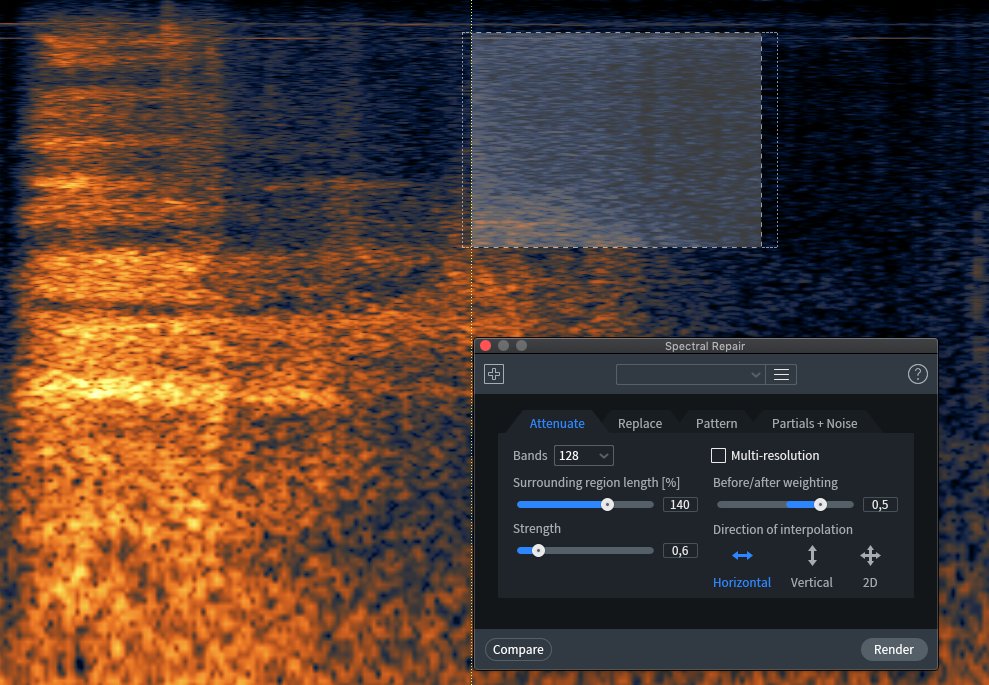Switch to the Pattern tab

(x=716, y=423)
